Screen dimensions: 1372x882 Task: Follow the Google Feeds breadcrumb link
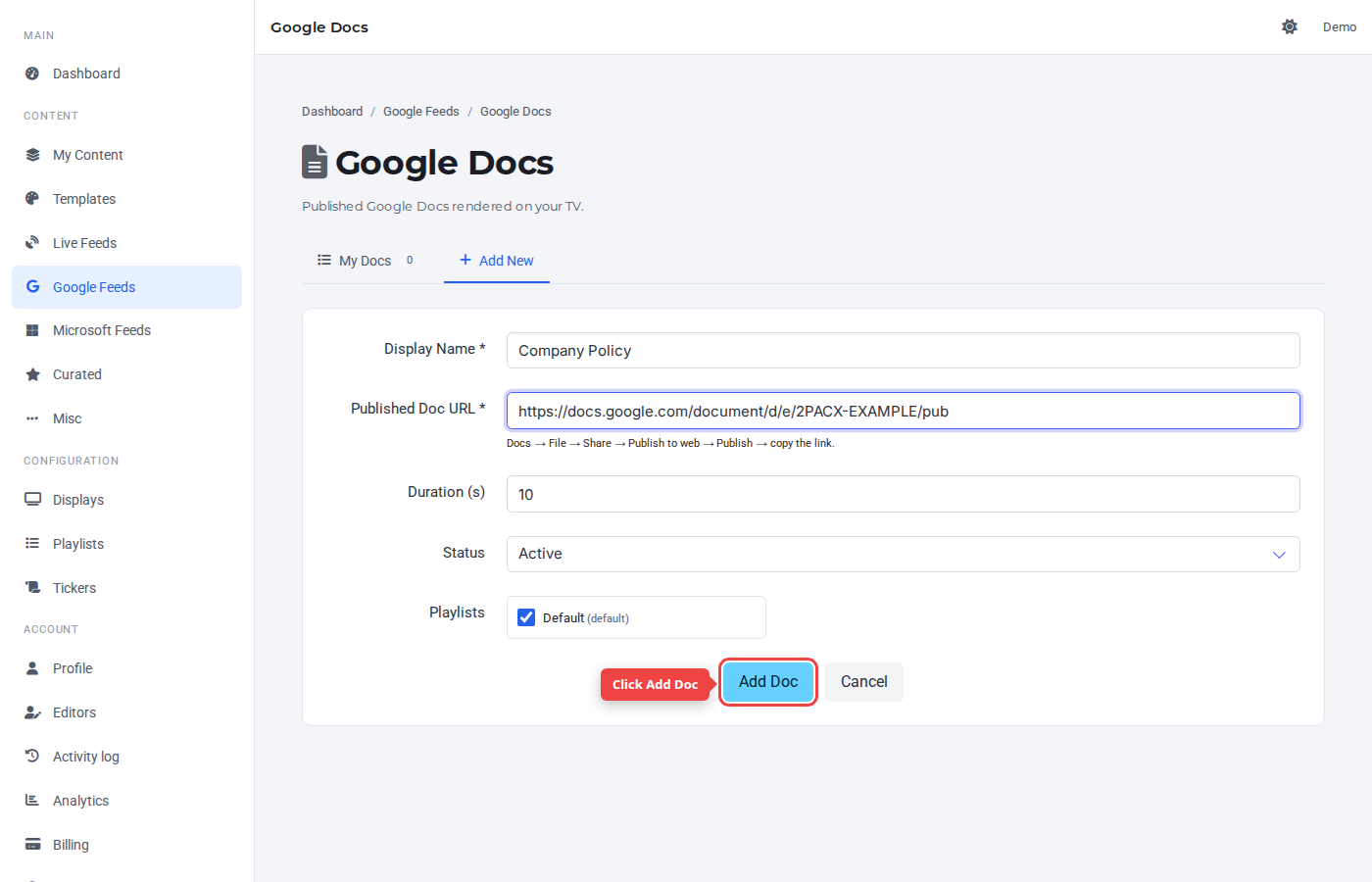[421, 112]
